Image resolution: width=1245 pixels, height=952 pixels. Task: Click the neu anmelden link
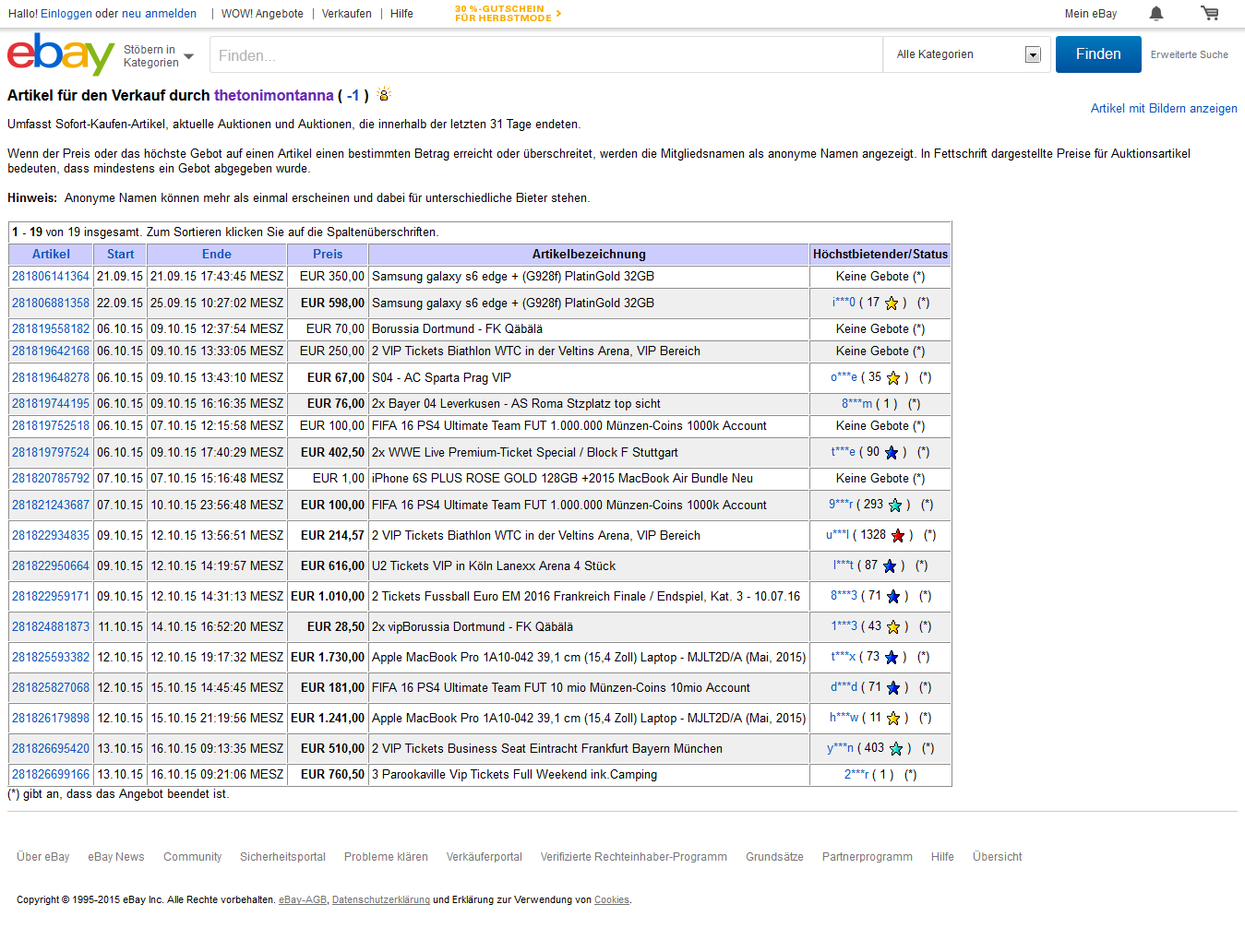tap(159, 14)
